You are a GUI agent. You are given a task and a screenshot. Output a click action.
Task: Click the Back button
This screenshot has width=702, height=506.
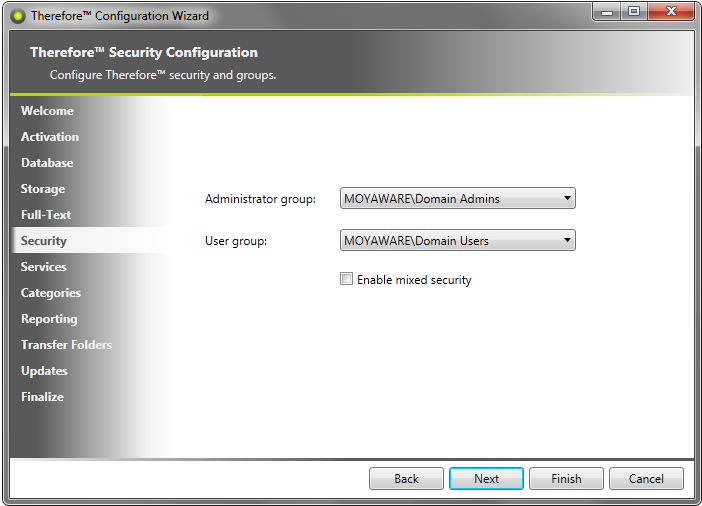click(x=407, y=479)
